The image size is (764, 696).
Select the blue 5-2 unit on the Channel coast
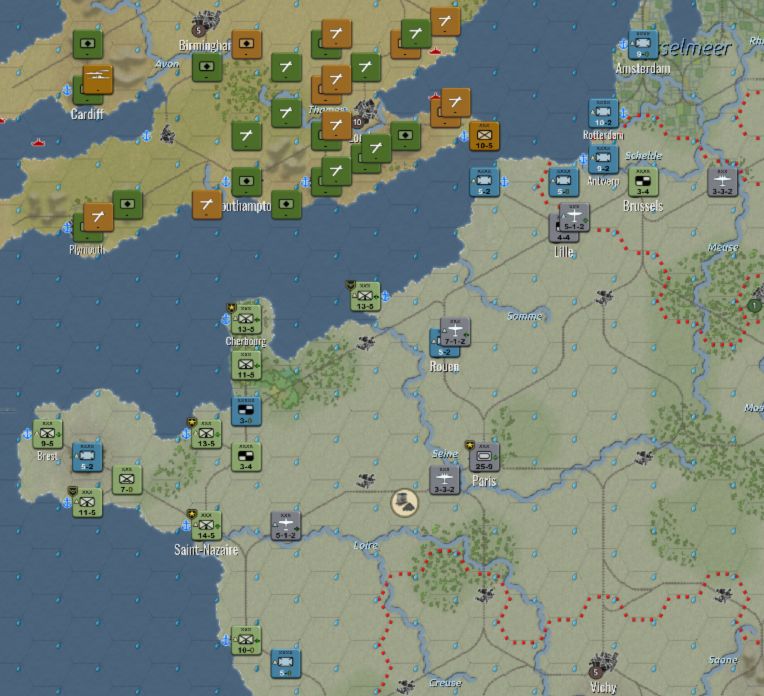coord(484,182)
